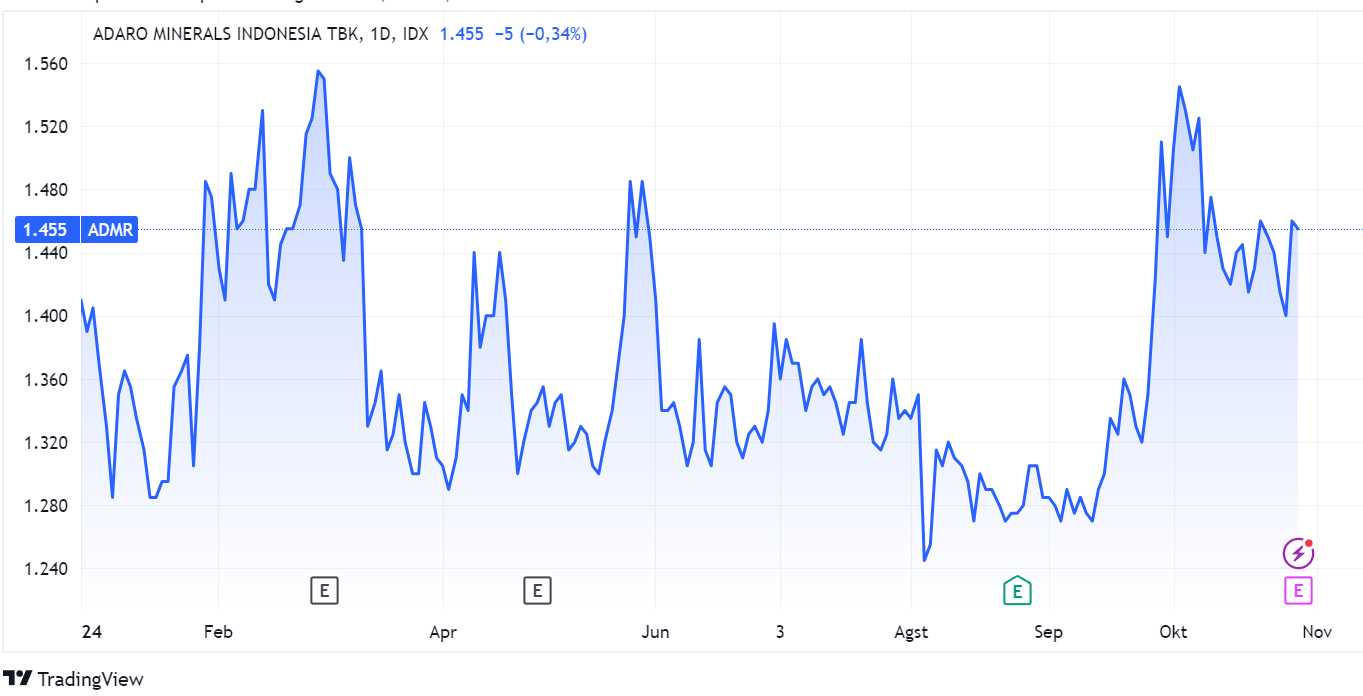
Task: Click the Jun label on time axis
Action: point(655,632)
